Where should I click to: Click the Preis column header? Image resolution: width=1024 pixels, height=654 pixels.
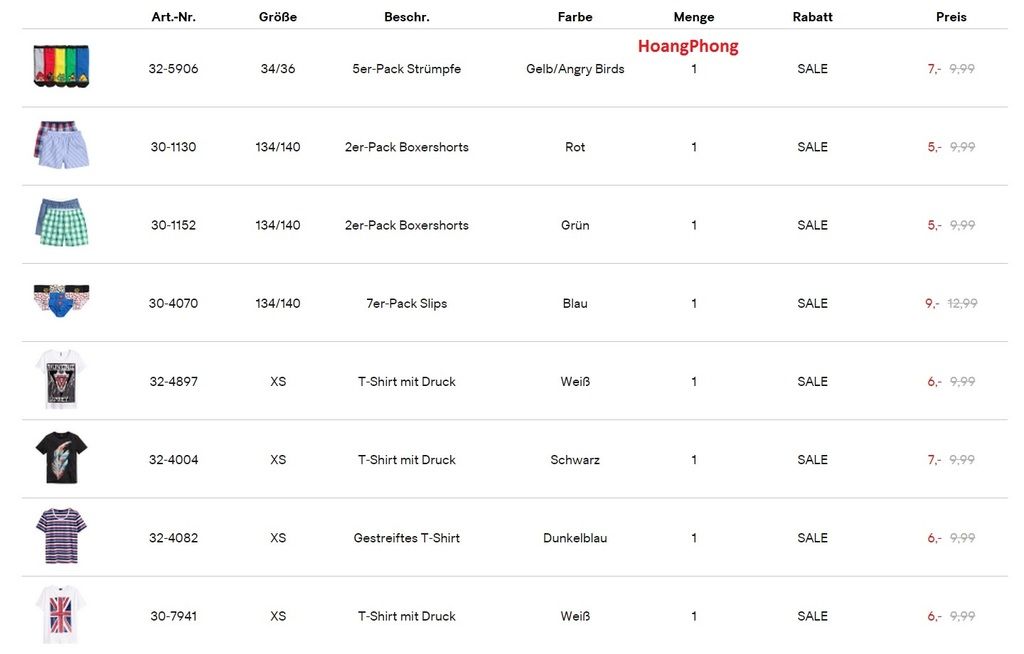pyautogui.click(x=951, y=17)
